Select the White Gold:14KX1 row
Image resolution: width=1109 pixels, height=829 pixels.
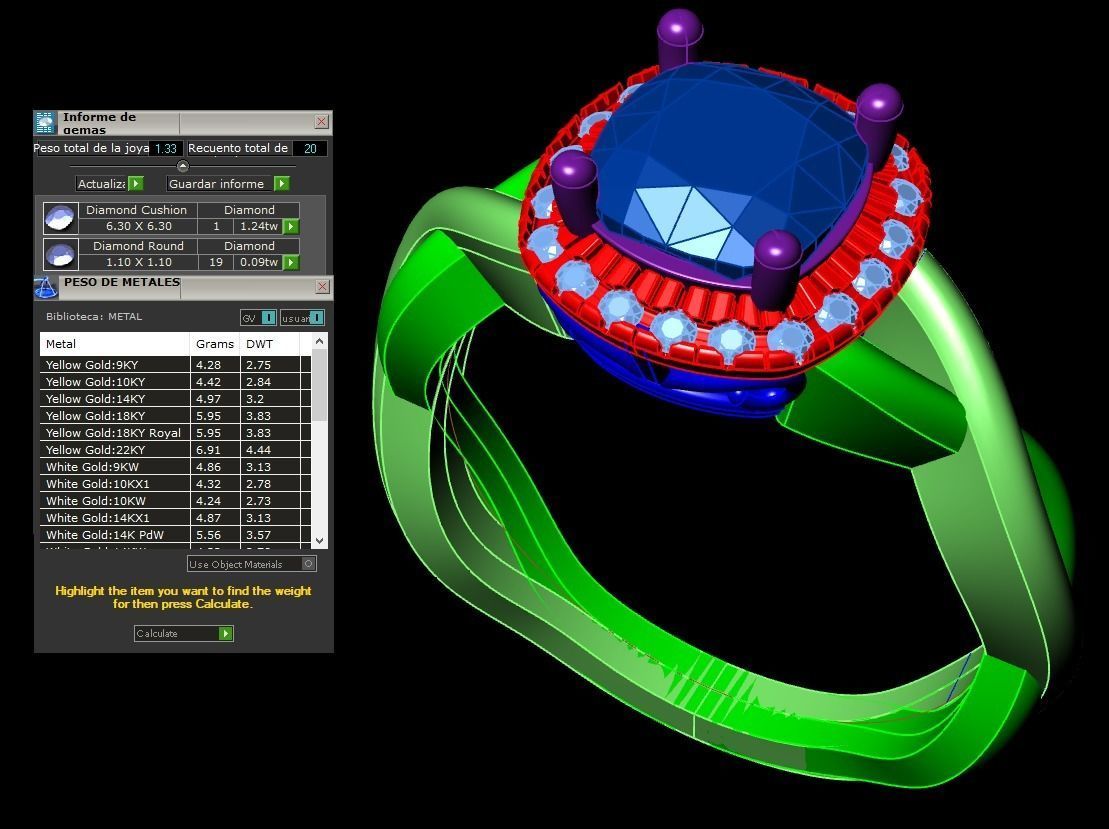(x=175, y=518)
